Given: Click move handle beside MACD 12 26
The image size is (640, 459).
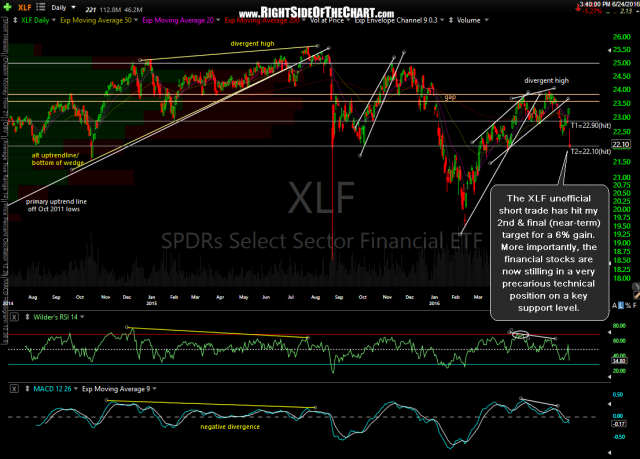Looking at the screenshot, I should tap(27, 389).
